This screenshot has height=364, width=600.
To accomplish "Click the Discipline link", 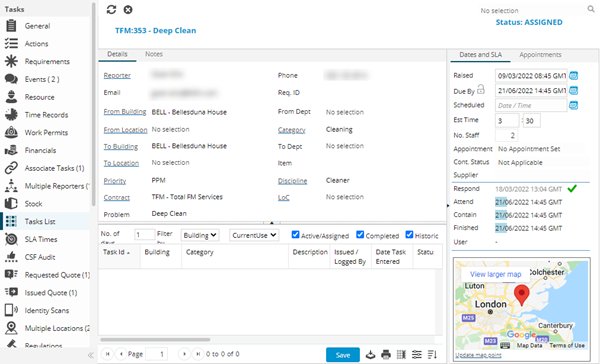I will tap(292, 181).
